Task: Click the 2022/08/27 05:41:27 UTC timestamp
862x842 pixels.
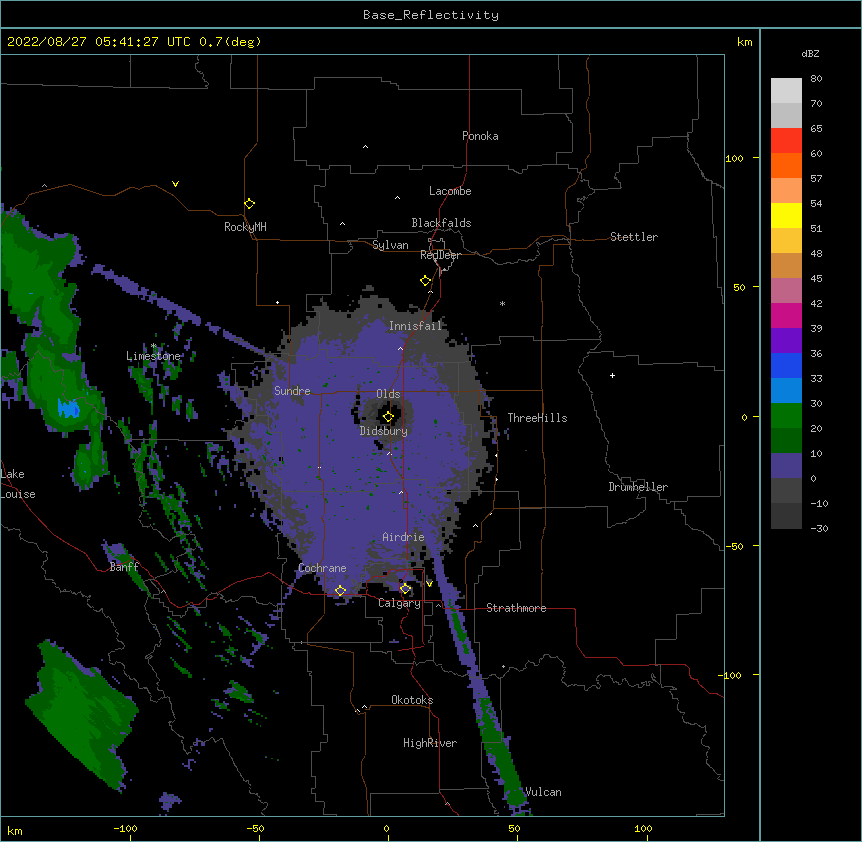Action: click(x=99, y=42)
